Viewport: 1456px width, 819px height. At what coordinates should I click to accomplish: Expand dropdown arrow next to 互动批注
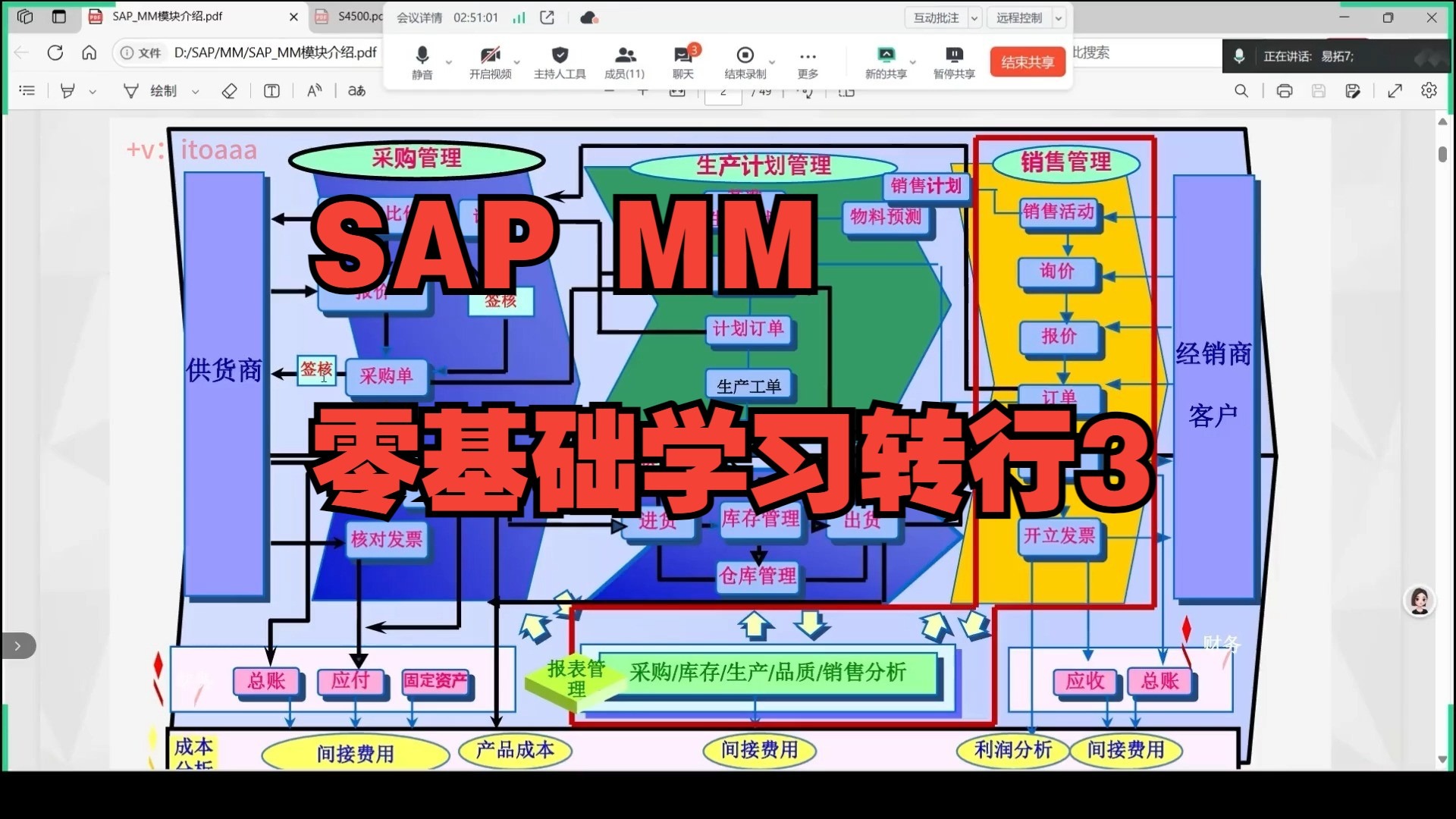[974, 17]
